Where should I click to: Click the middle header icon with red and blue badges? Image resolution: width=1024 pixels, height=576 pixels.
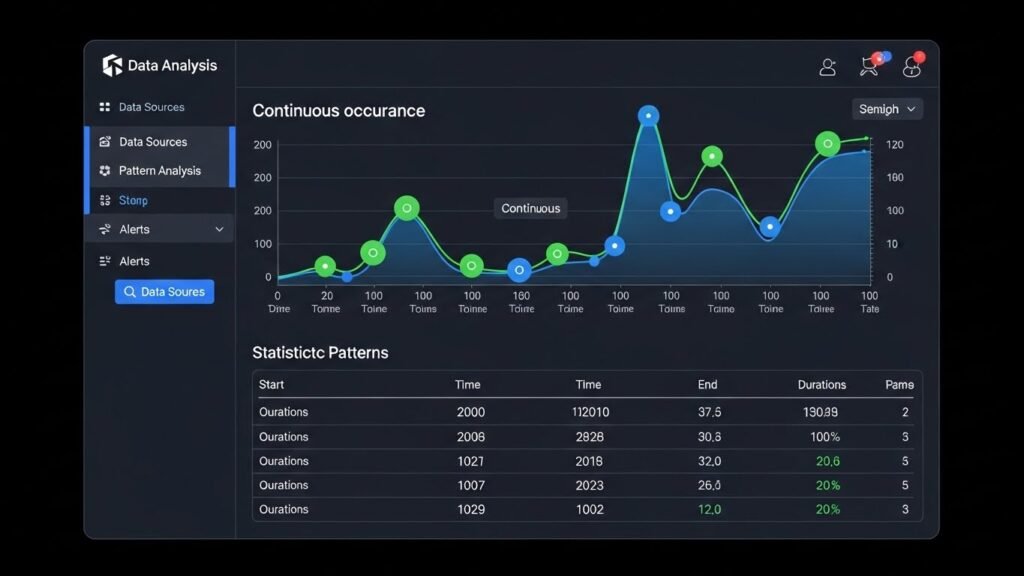(871, 66)
